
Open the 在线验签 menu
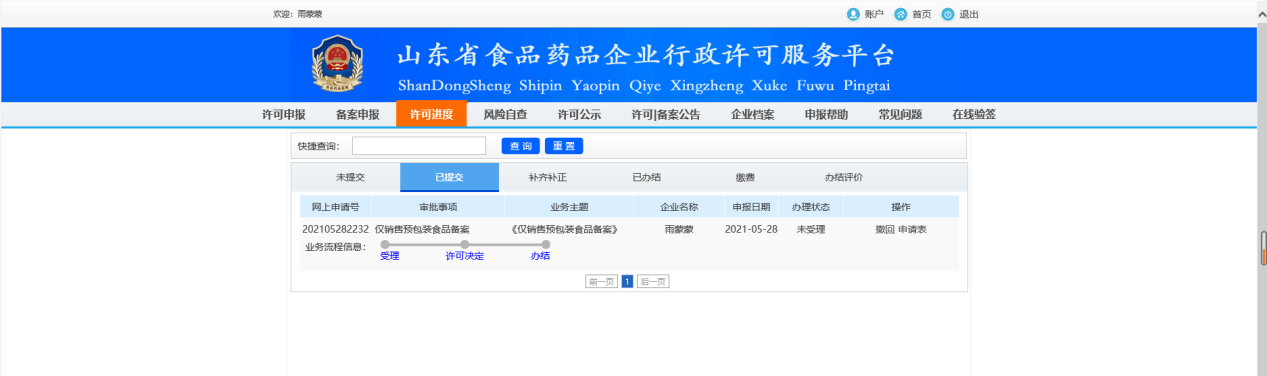point(974,115)
